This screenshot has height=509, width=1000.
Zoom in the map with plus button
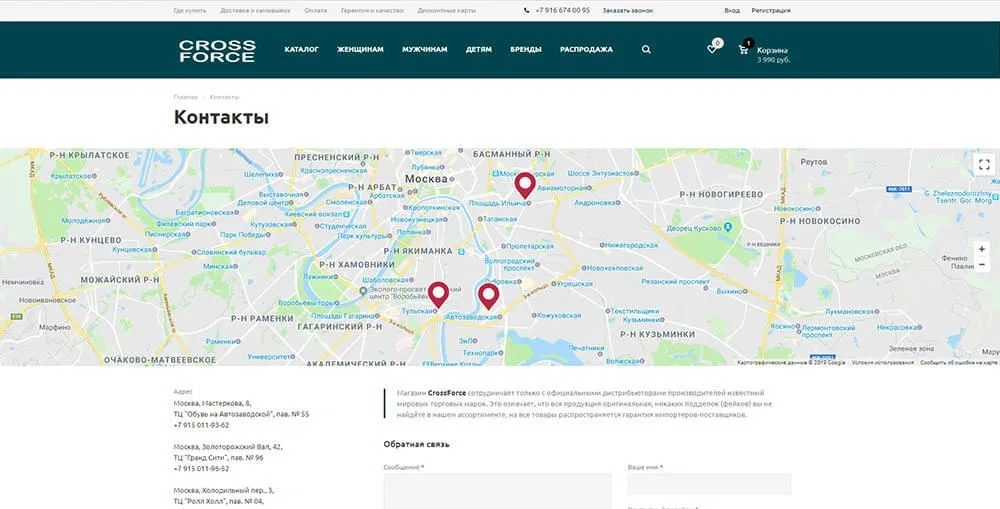(982, 249)
